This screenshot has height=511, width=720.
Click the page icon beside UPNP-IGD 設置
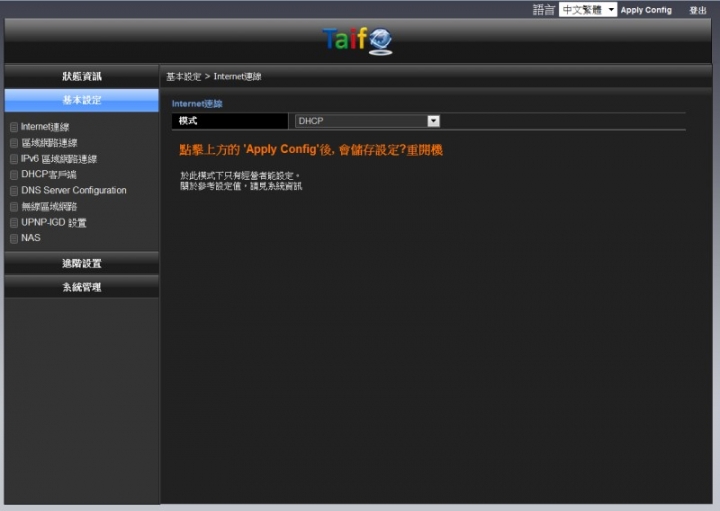(x=14, y=223)
